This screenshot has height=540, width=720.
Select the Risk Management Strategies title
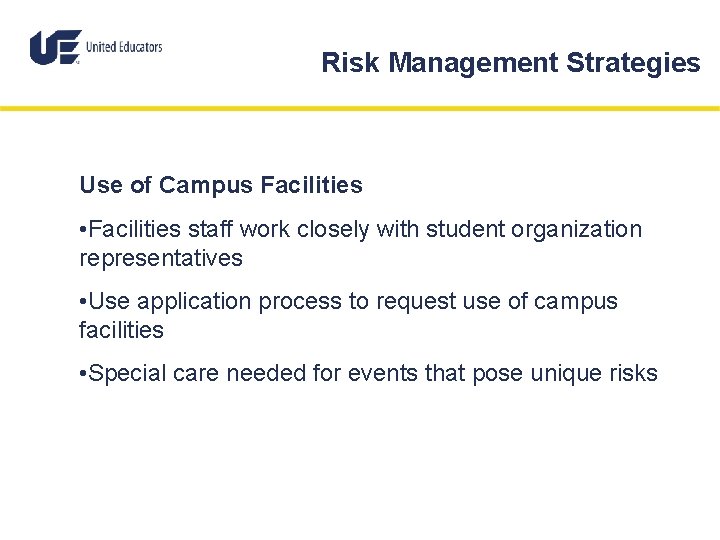click(x=510, y=63)
